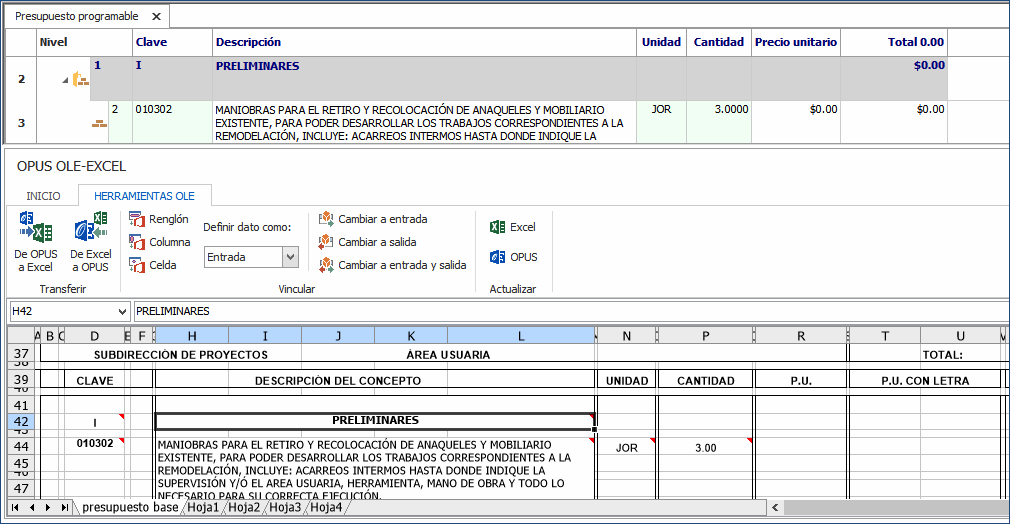The image size is (1010, 524).
Task: Select spreadsheet row header 42
Action: pyautogui.click(x=21, y=422)
